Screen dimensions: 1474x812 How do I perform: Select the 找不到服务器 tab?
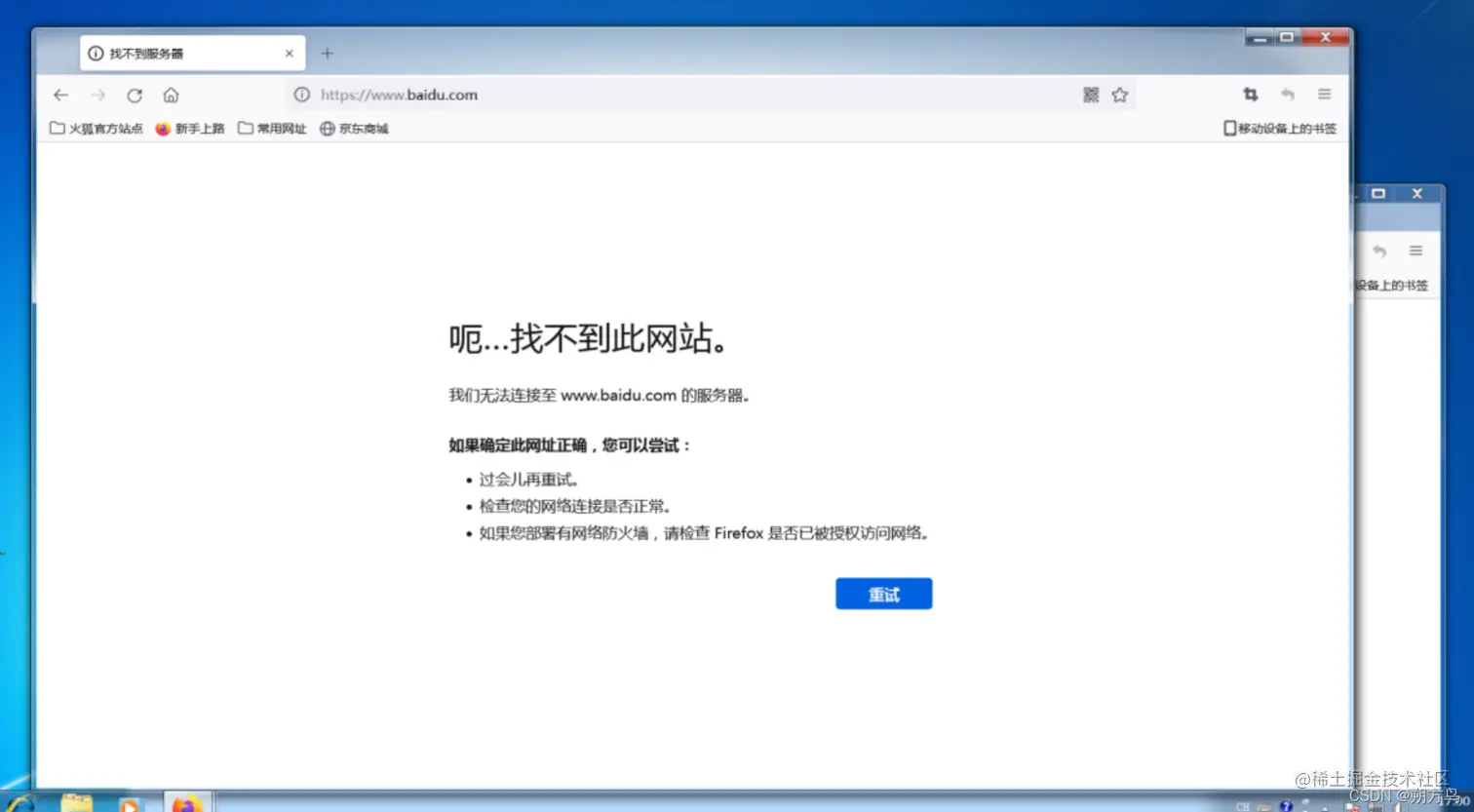(192, 54)
